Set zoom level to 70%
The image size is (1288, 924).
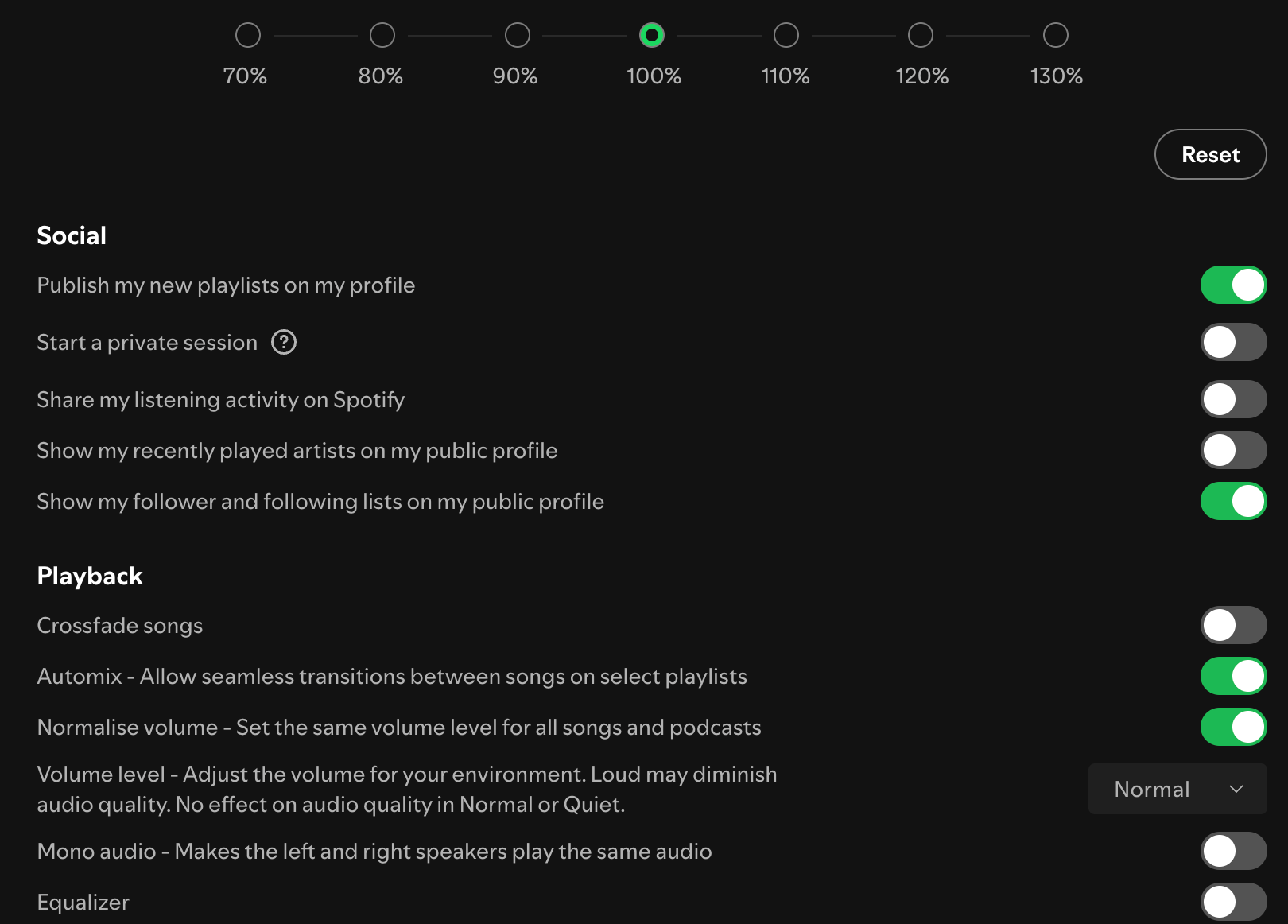point(248,35)
